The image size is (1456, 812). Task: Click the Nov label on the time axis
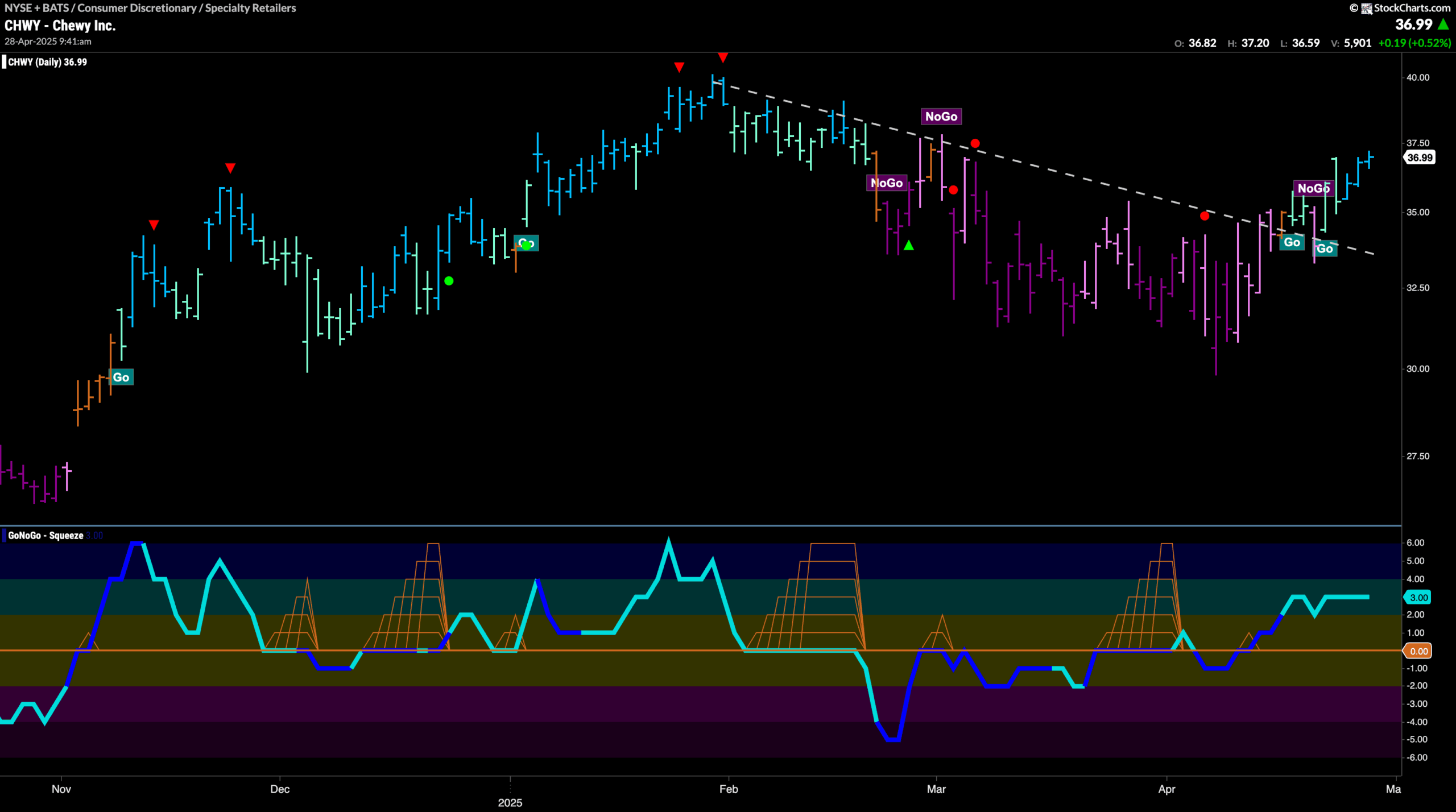point(61,789)
